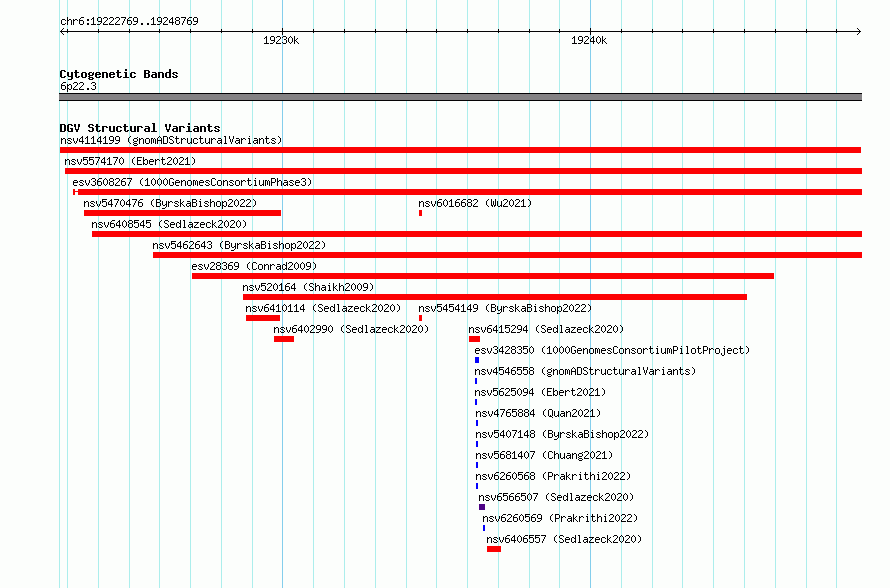Click nsv4546558 (gnomADStructuralVariants) label
Image resolution: width=890 pixels, height=588 pixels.
pyautogui.click(x=585, y=371)
